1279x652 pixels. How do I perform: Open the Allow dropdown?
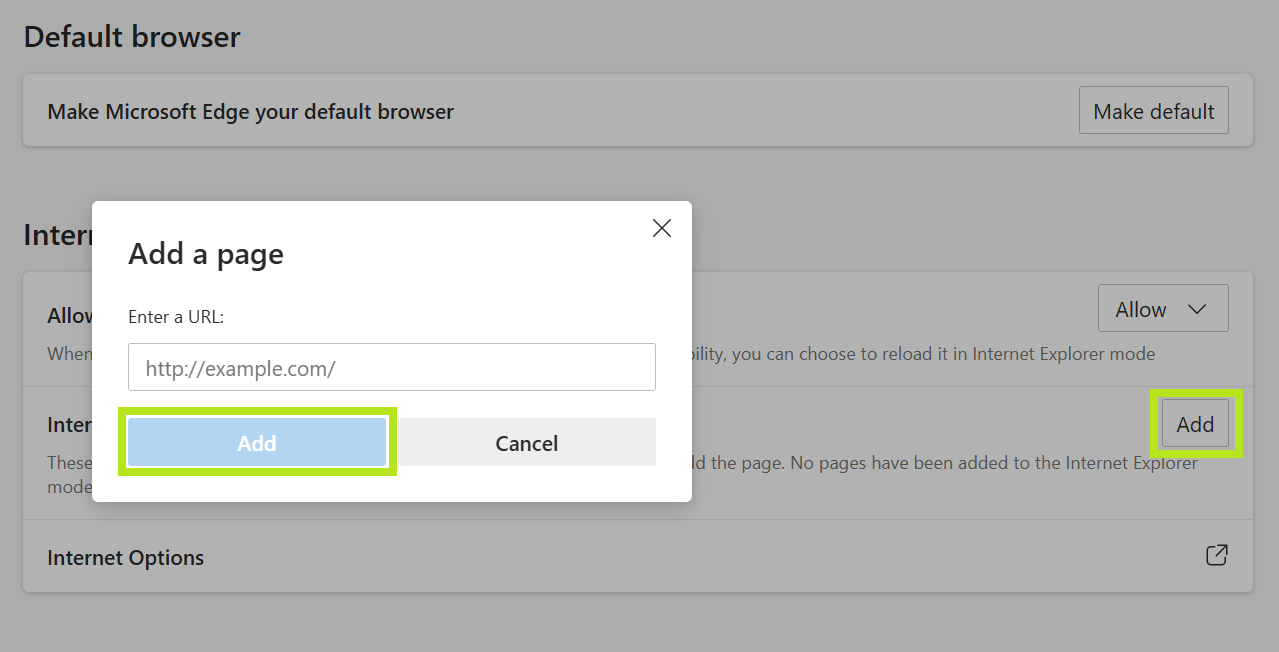[x=1163, y=309]
